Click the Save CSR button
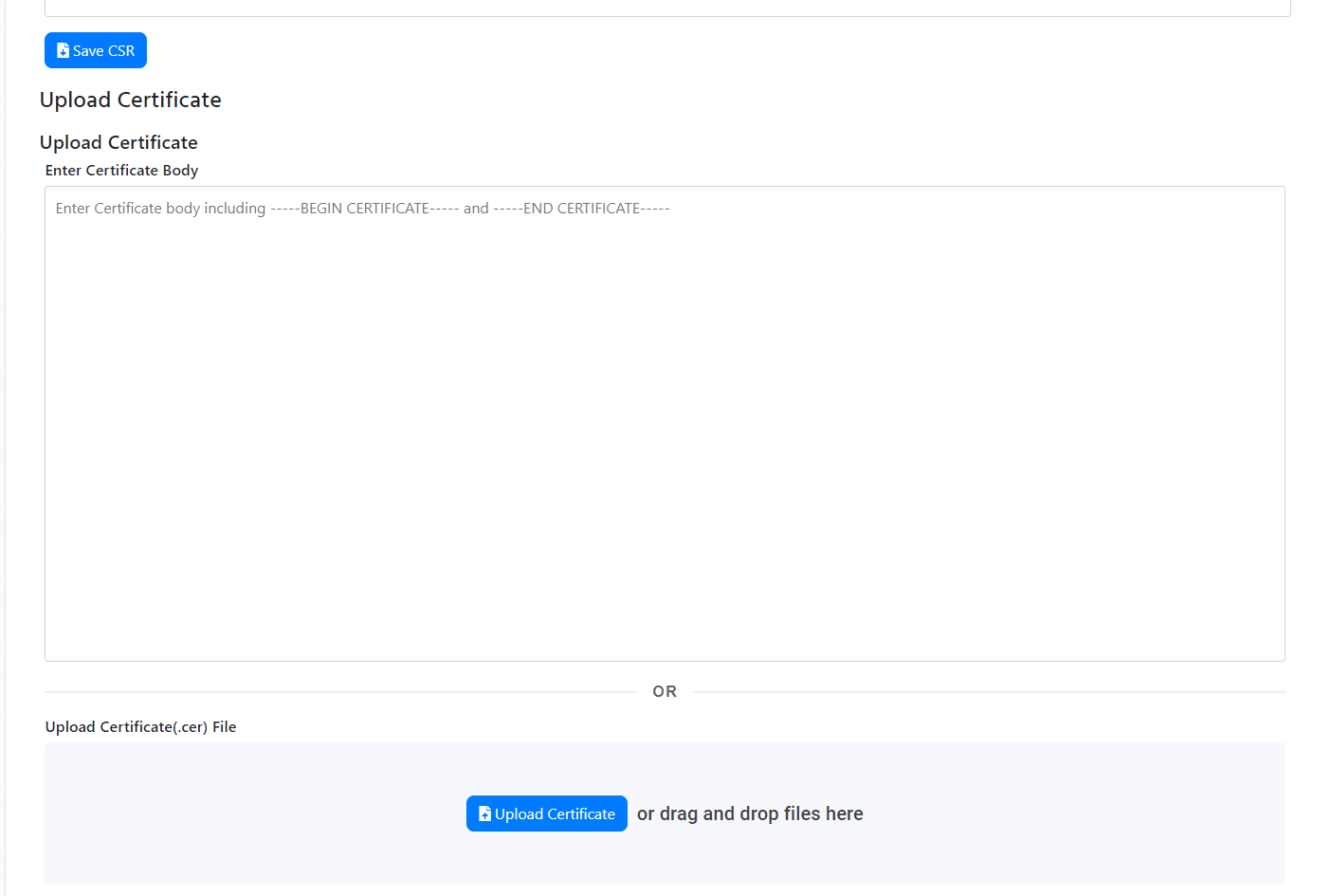The height and width of the screenshot is (896, 1331). pos(96,50)
